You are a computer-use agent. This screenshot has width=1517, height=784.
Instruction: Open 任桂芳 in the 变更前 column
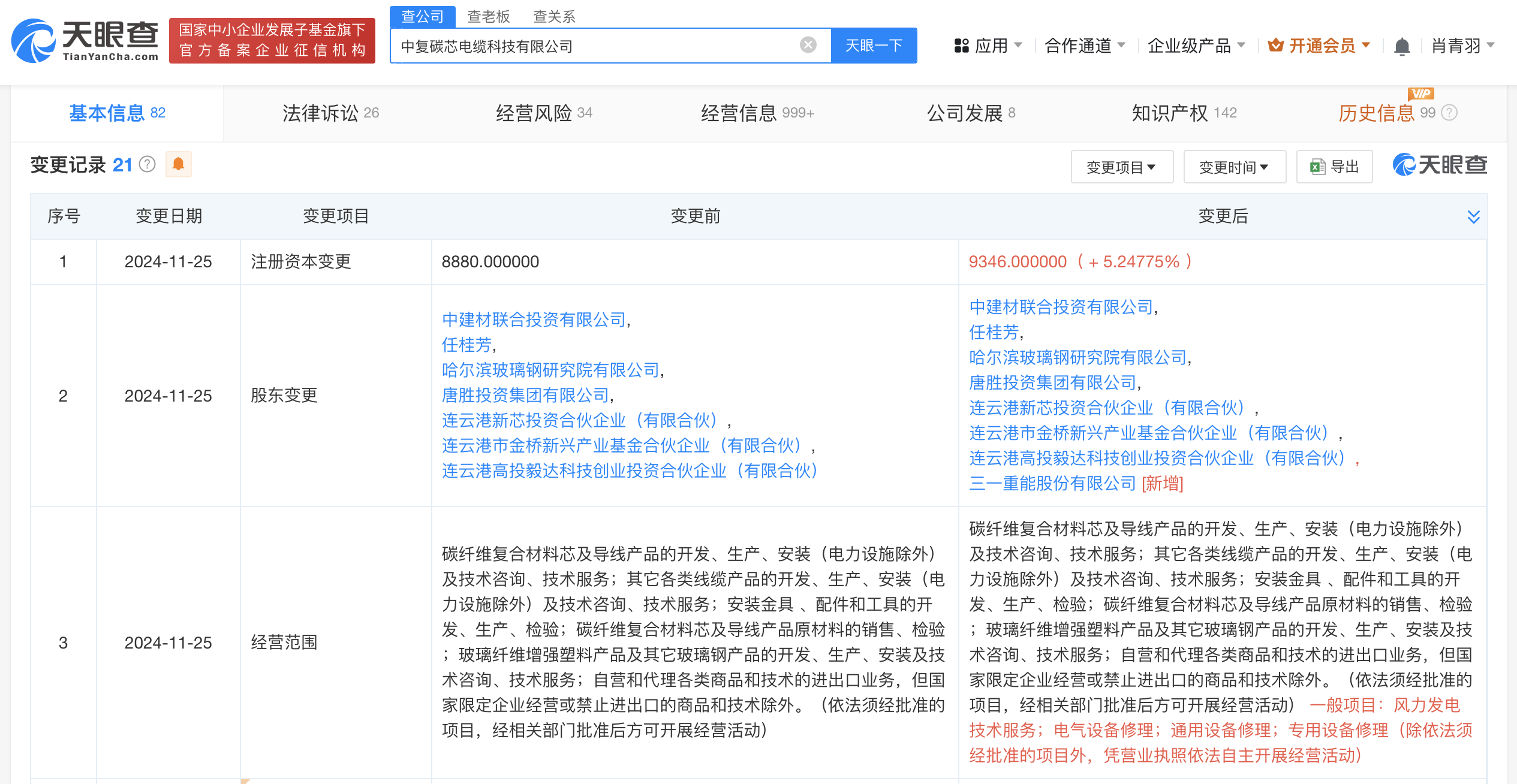pos(466,345)
